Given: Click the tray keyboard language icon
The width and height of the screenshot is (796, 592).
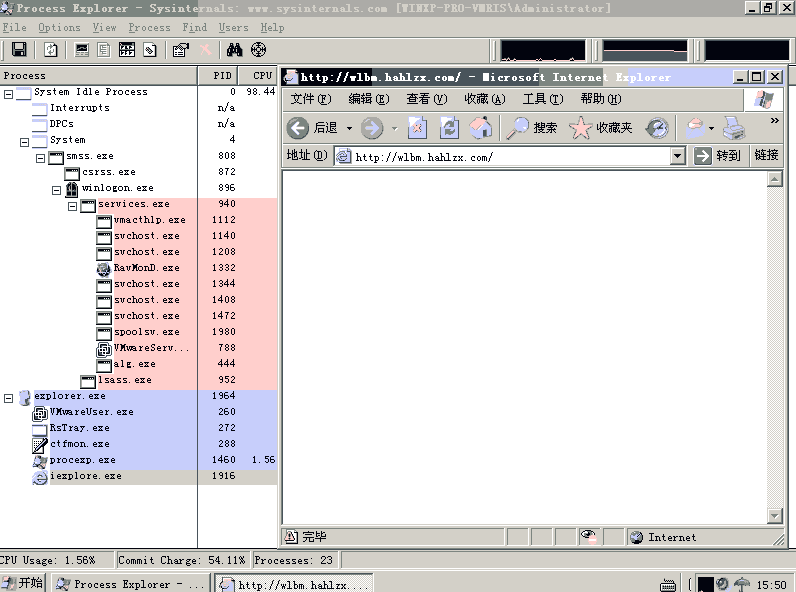Looking at the screenshot, I should (x=668, y=585).
